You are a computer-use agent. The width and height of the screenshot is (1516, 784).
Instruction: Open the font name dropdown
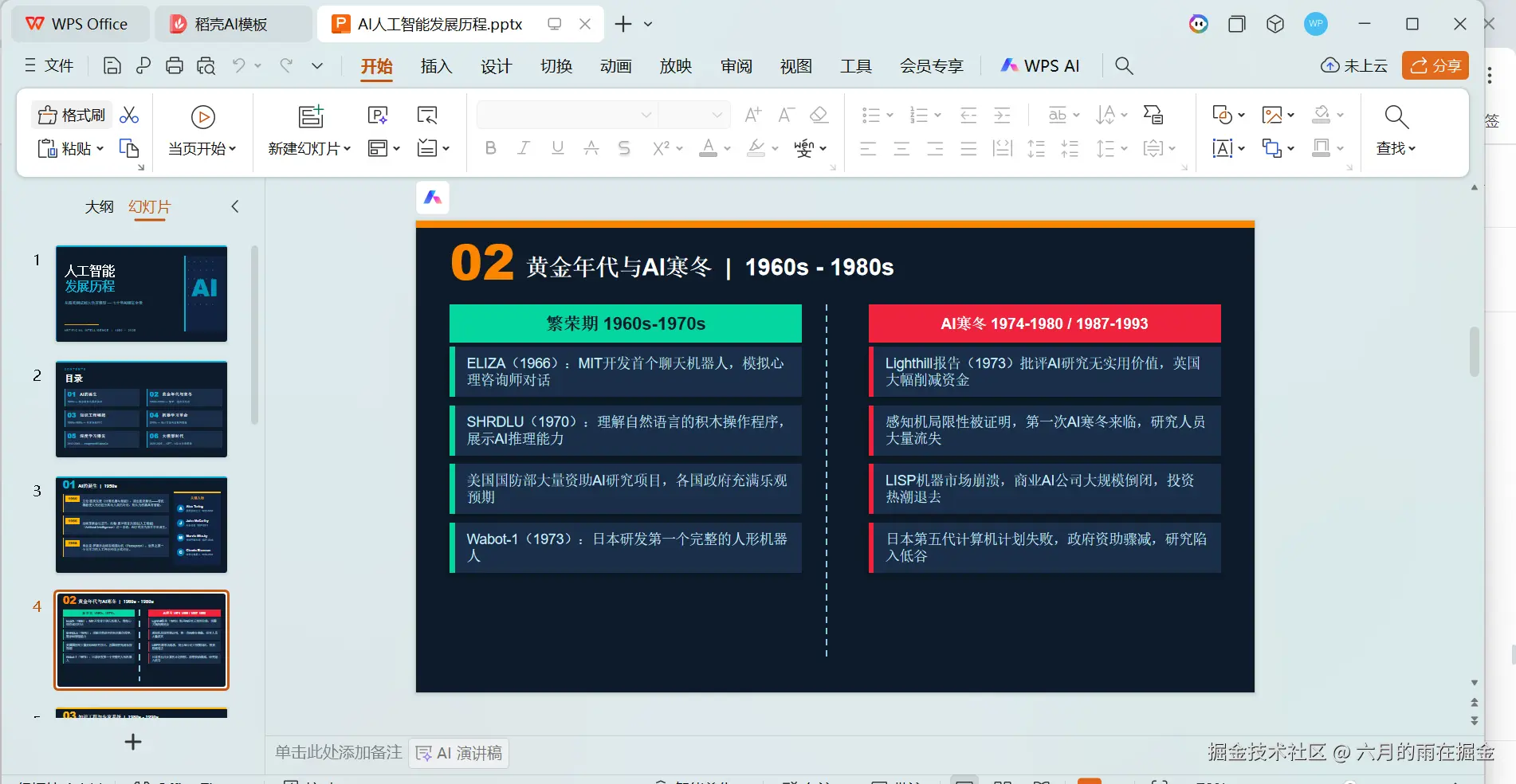click(646, 116)
